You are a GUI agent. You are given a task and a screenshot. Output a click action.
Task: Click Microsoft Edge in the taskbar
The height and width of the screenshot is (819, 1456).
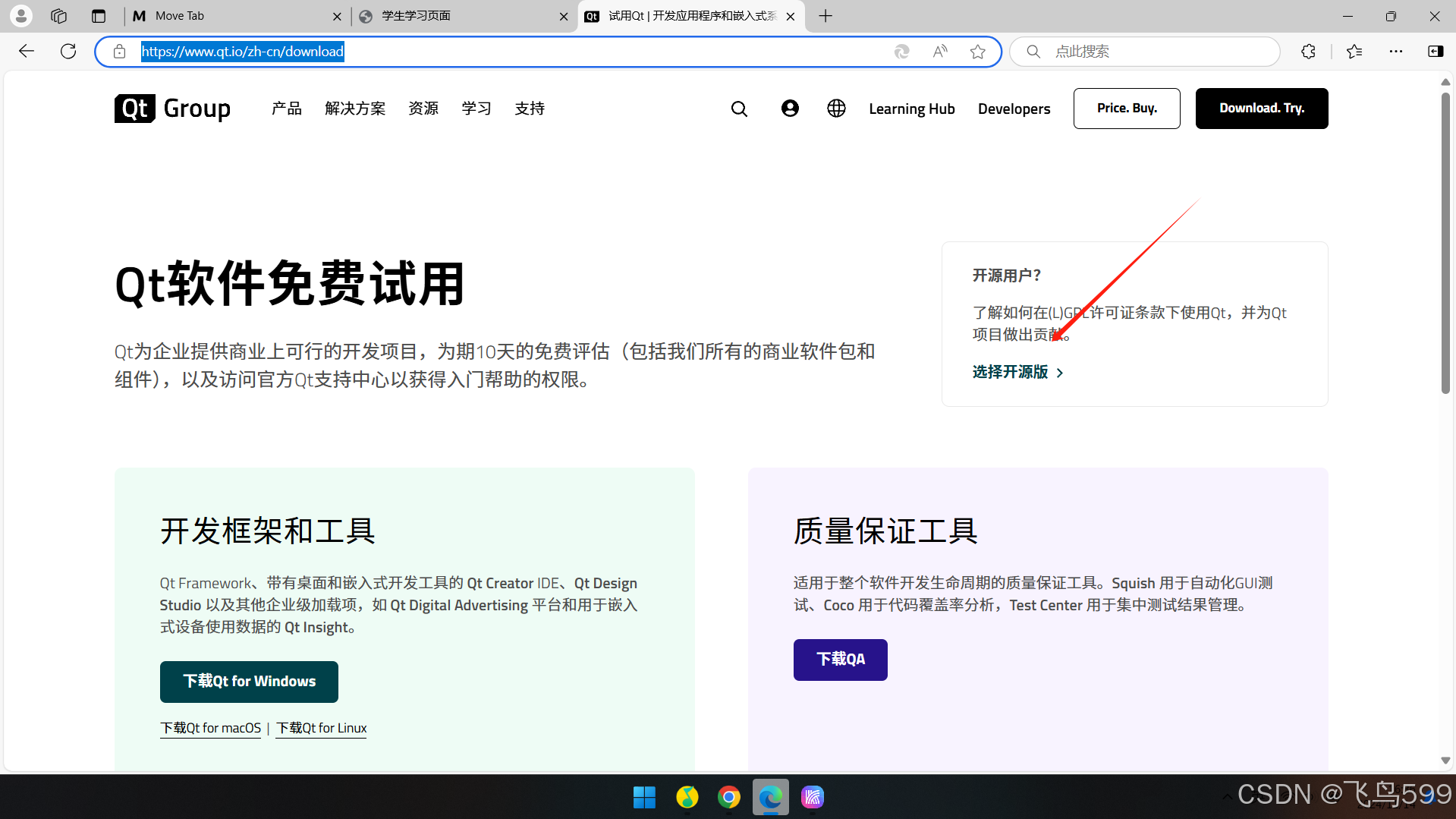click(771, 797)
